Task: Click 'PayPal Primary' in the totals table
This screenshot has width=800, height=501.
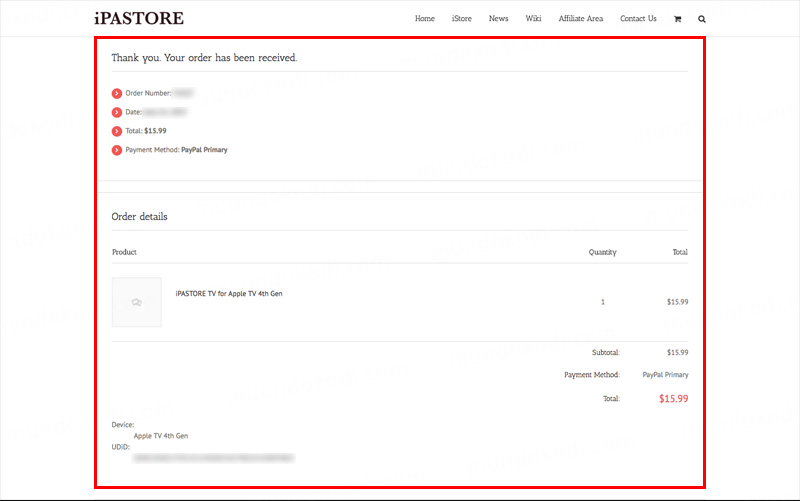Action: [665, 374]
